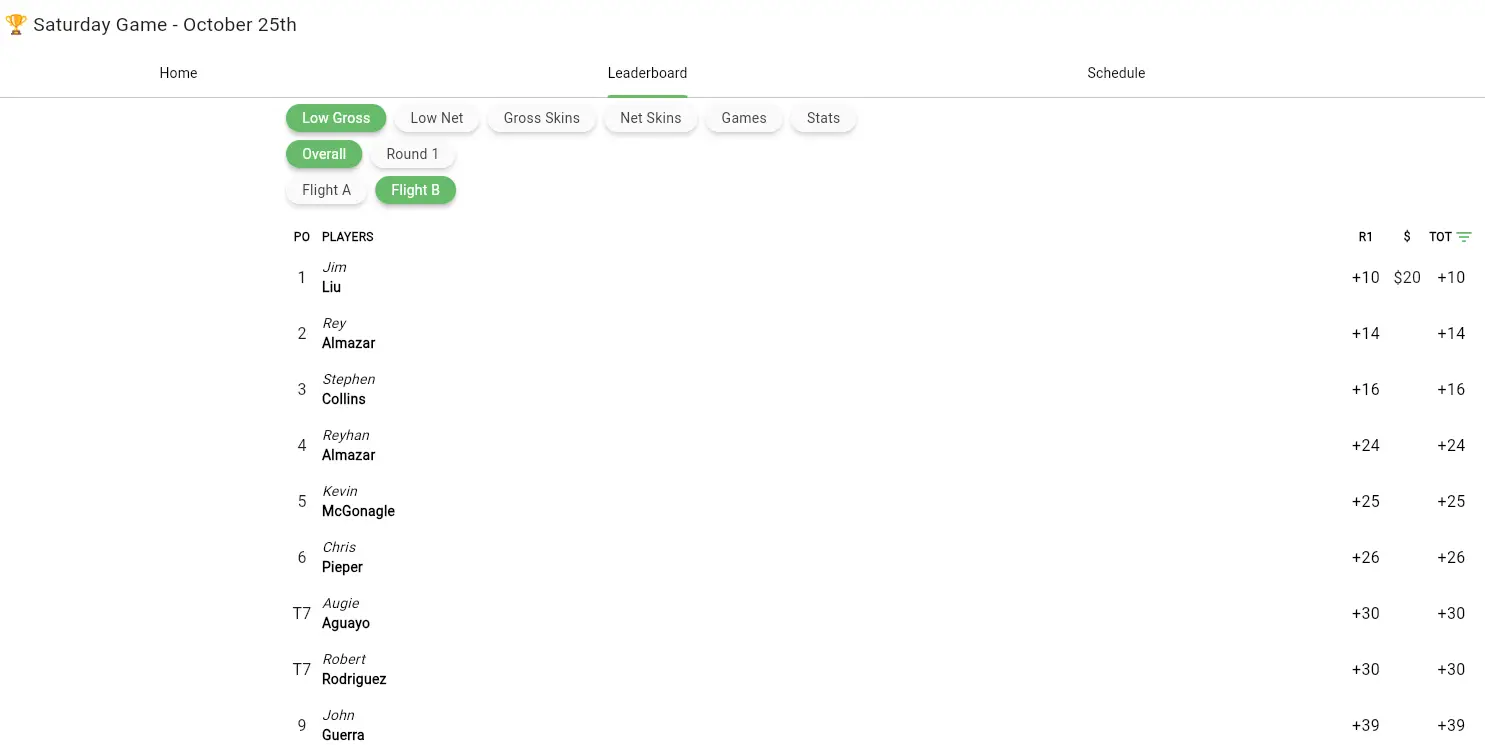The width and height of the screenshot is (1485, 753).
Task: Select the Low Net chip
Action: click(437, 118)
